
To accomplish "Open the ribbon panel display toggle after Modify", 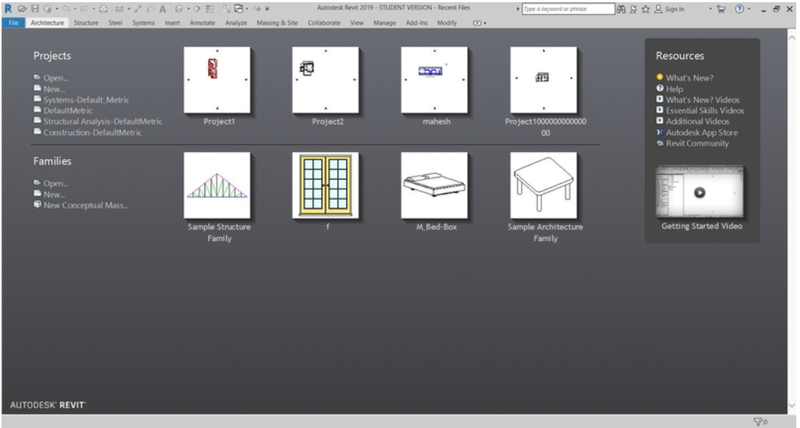I will click(479, 23).
